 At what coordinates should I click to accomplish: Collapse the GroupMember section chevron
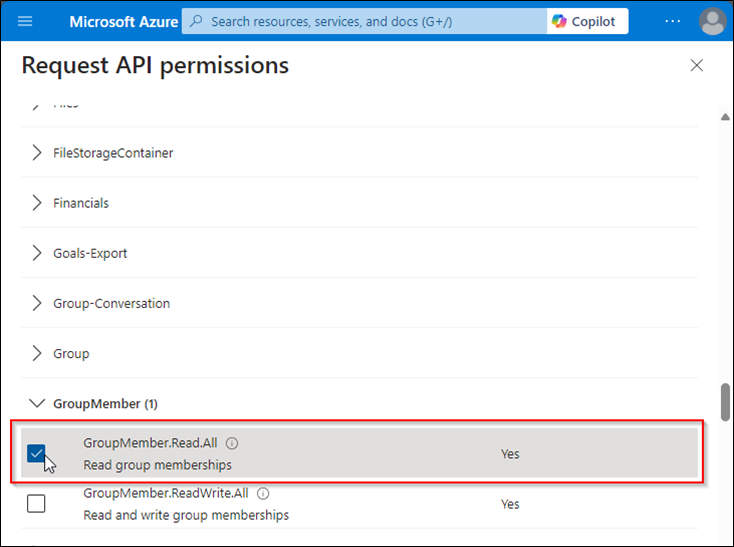tap(37, 403)
